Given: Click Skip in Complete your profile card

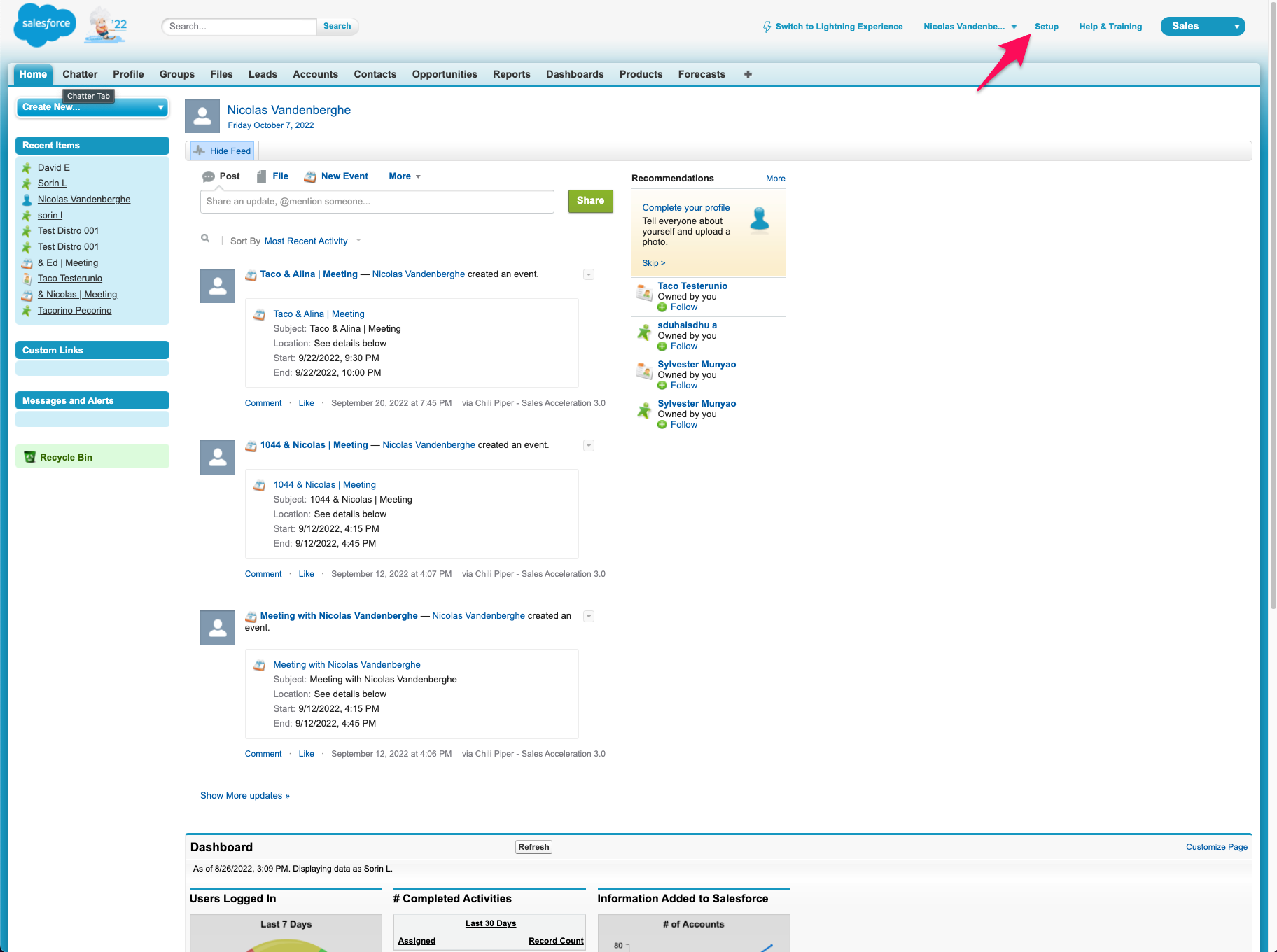Looking at the screenshot, I should click(x=653, y=263).
